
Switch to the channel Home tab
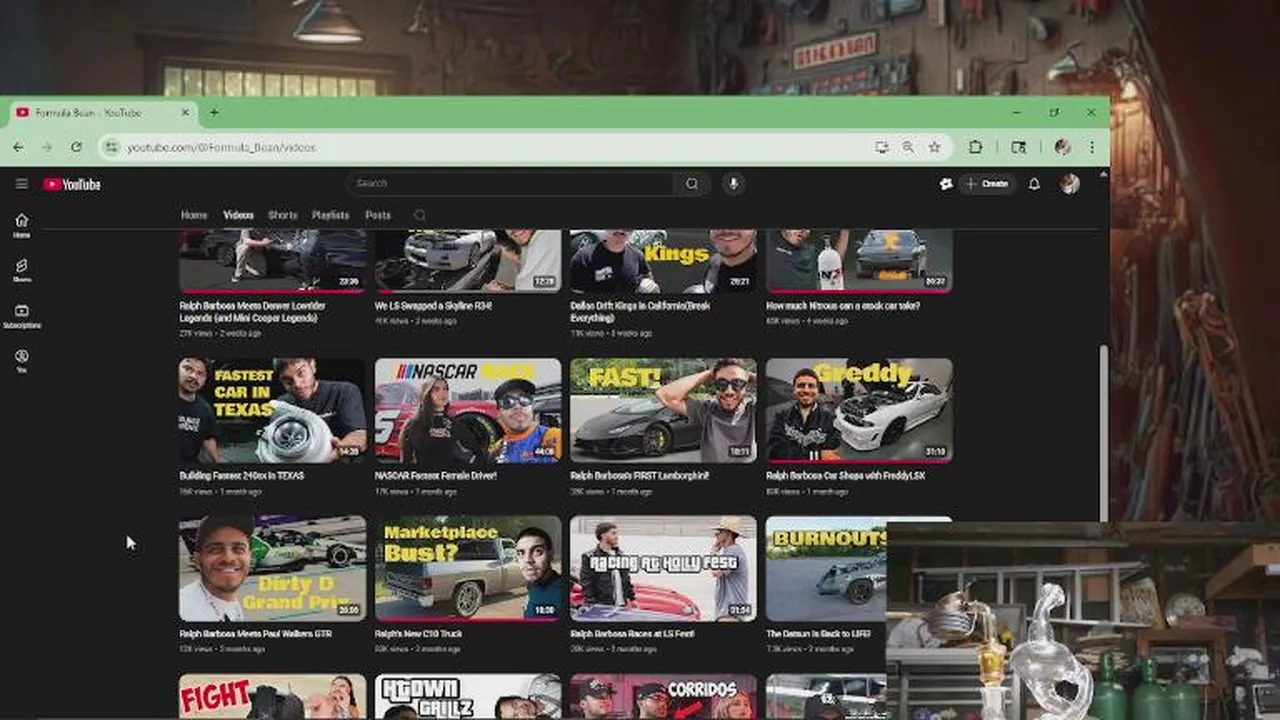pos(194,215)
